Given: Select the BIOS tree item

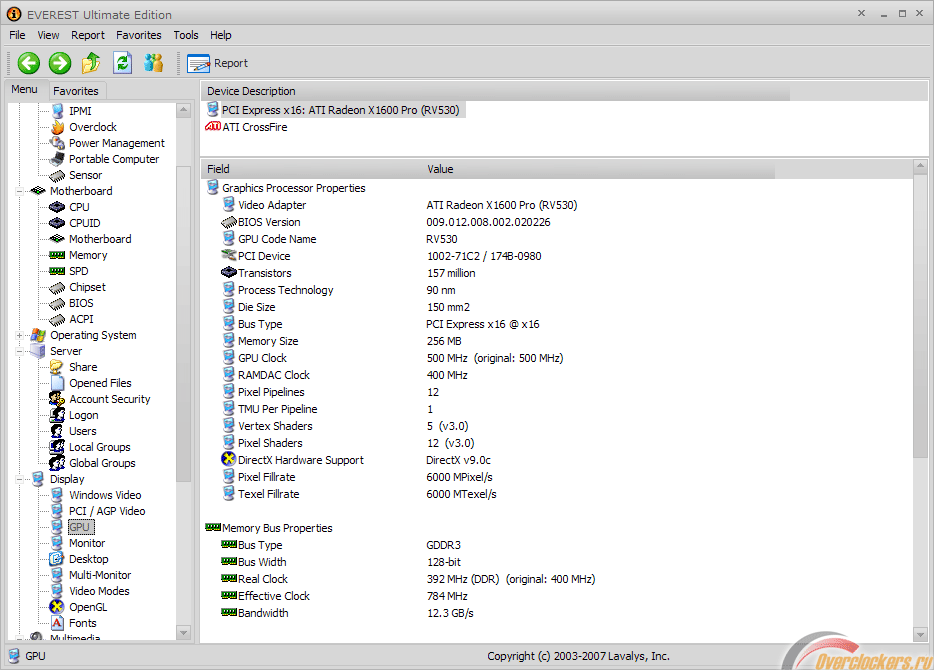Looking at the screenshot, I should pyautogui.click(x=81, y=304).
